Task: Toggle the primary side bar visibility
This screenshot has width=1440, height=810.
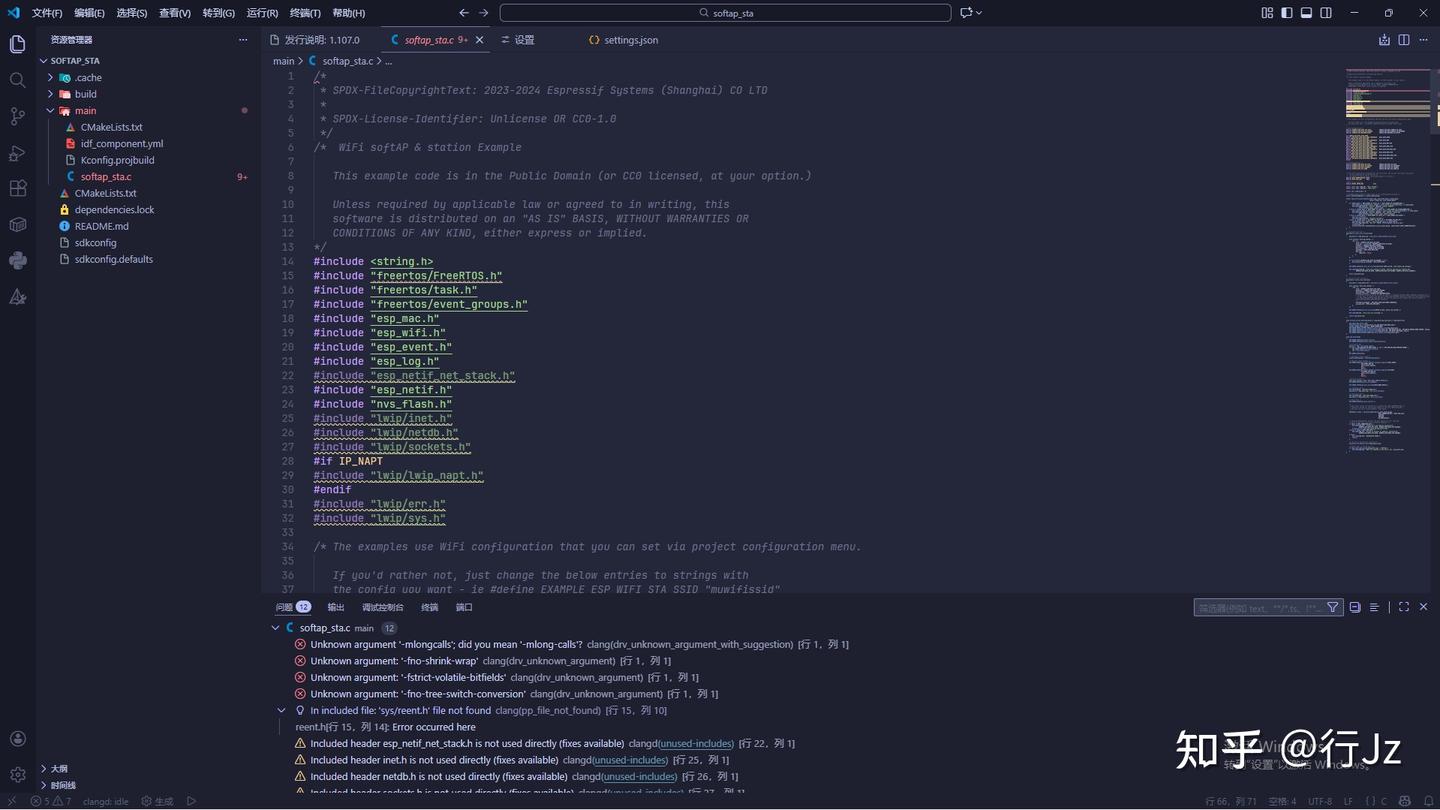Action: tap(1287, 13)
